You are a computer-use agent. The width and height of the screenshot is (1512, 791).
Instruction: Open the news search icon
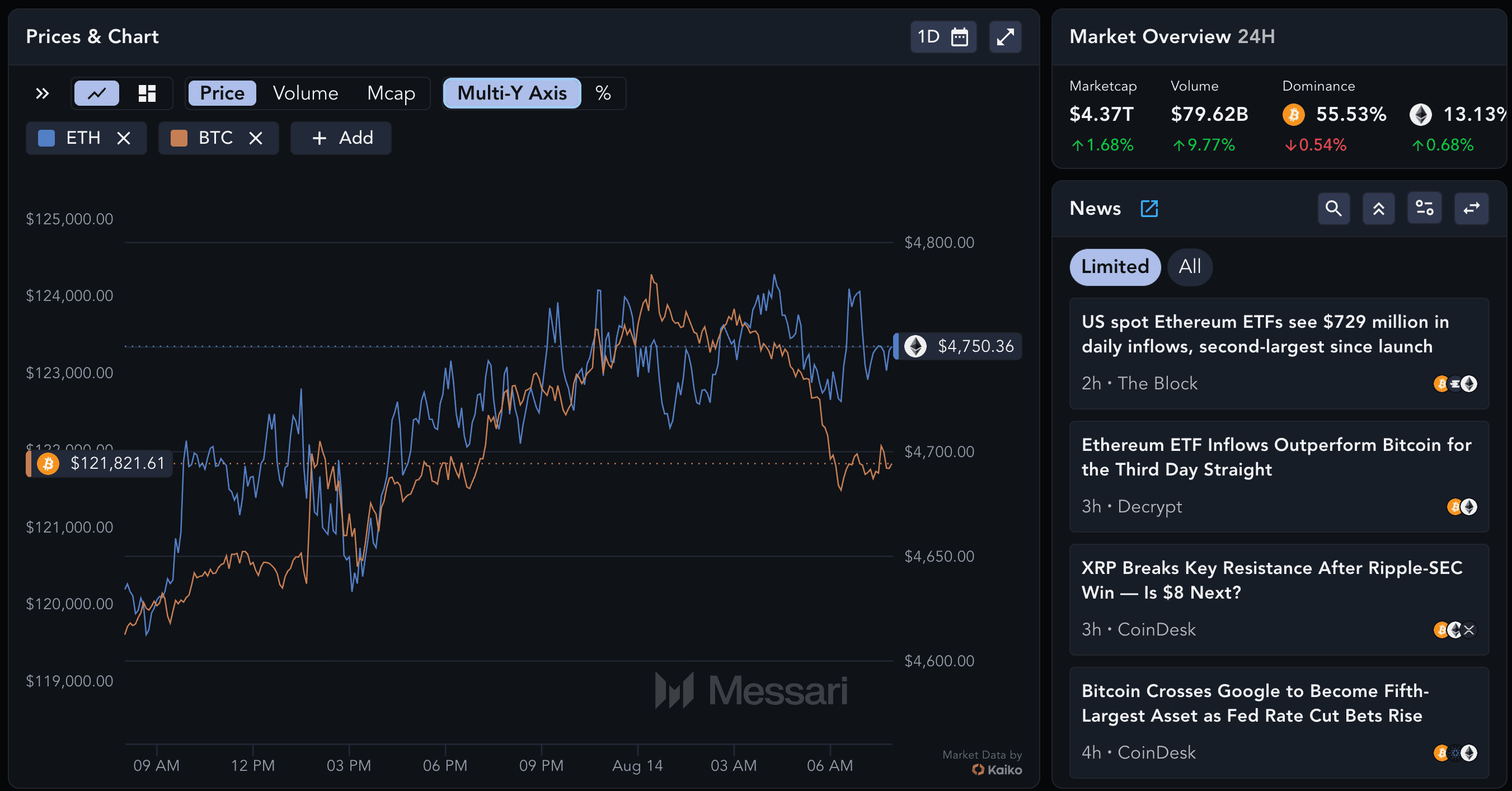(1333, 208)
